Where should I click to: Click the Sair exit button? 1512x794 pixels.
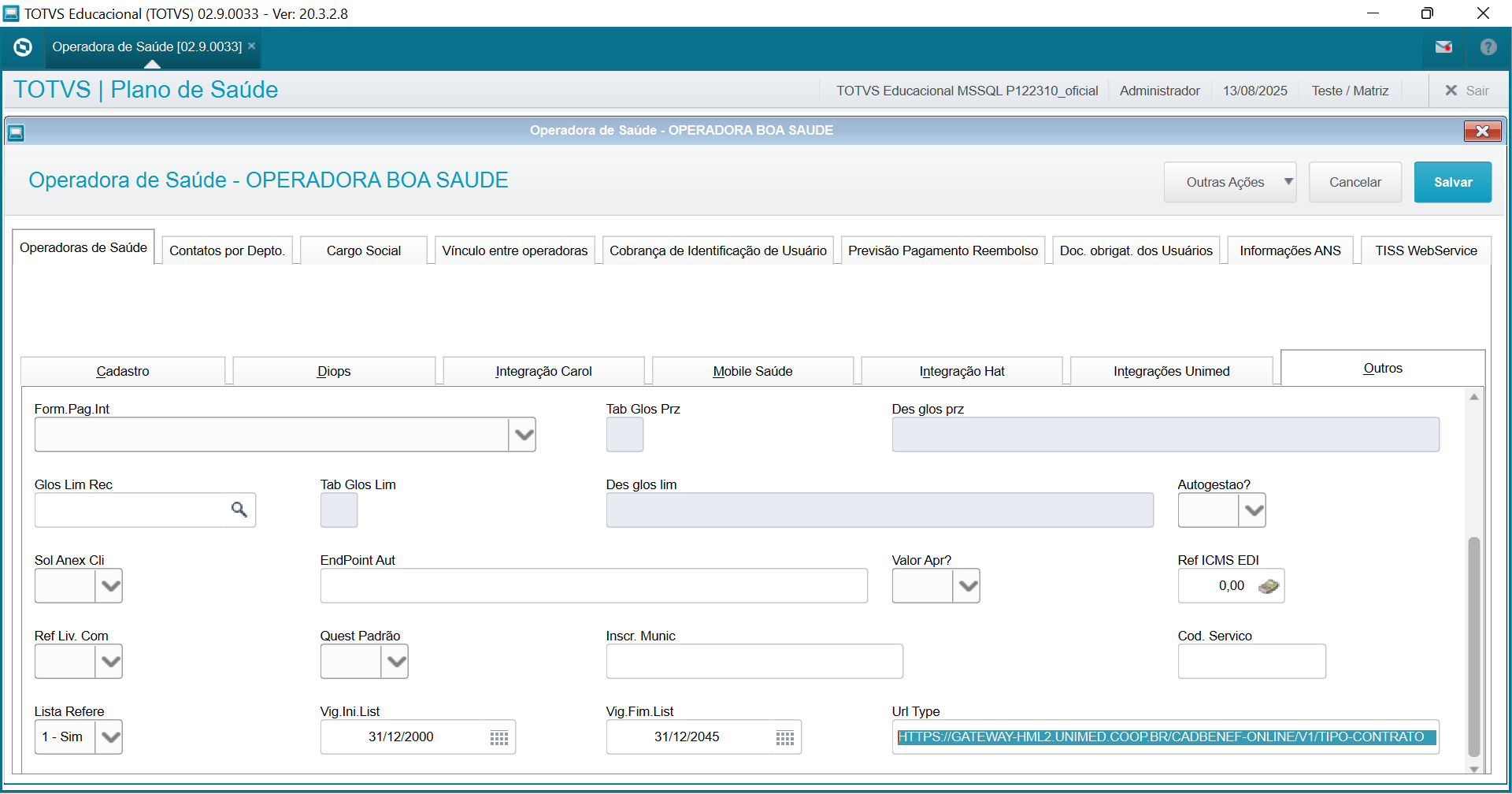coord(1467,91)
